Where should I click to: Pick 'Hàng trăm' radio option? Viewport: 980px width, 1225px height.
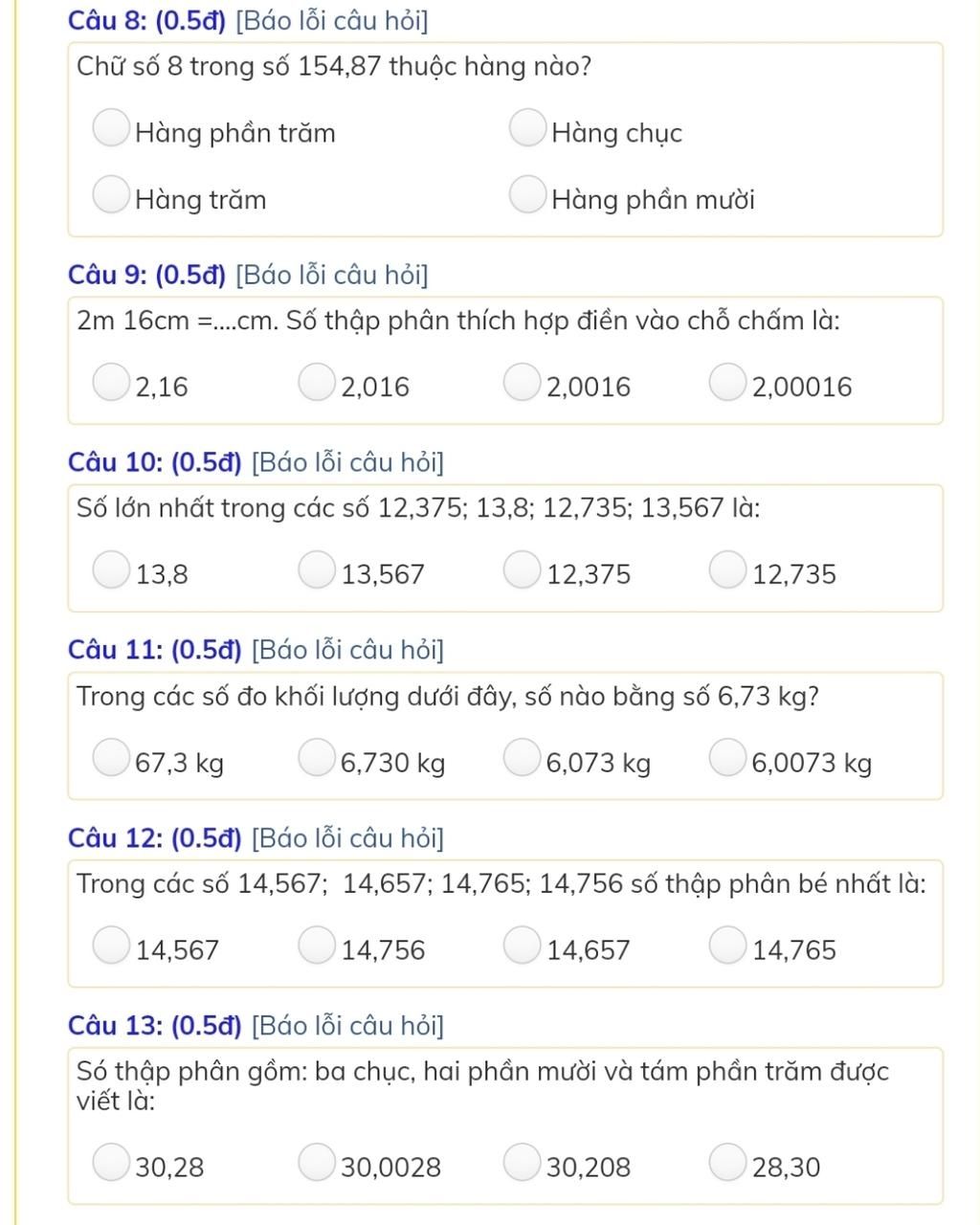(x=112, y=194)
